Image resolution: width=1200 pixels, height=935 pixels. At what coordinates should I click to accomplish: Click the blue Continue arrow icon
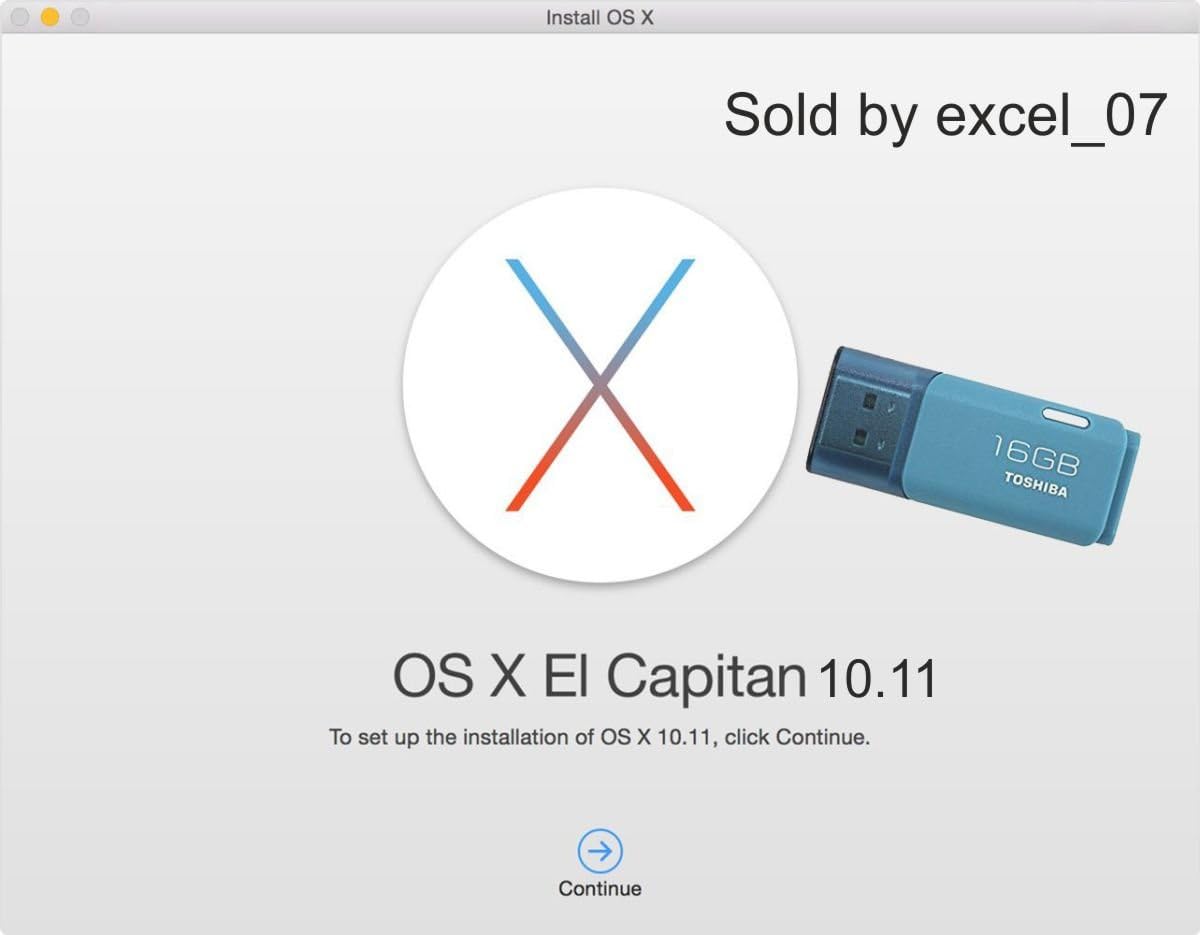(600, 851)
